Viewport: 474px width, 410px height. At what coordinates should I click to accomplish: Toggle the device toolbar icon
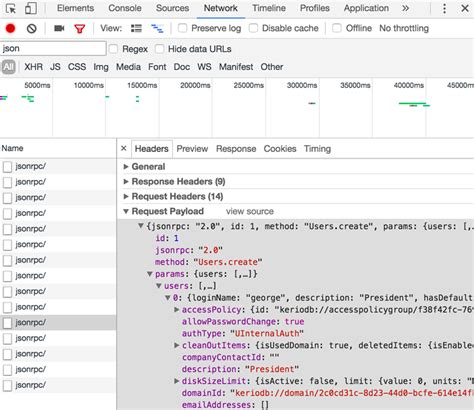click(x=31, y=8)
